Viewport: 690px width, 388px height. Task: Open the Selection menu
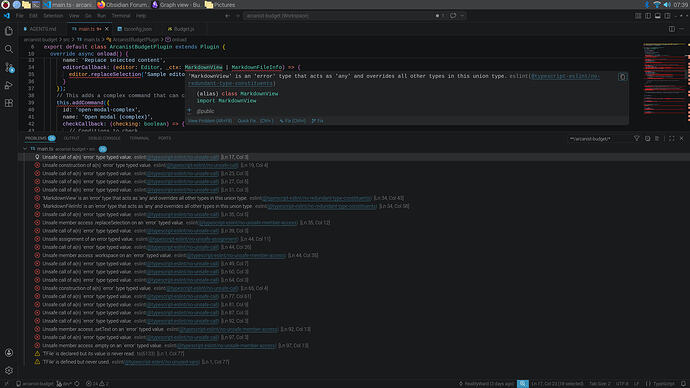[53, 16]
